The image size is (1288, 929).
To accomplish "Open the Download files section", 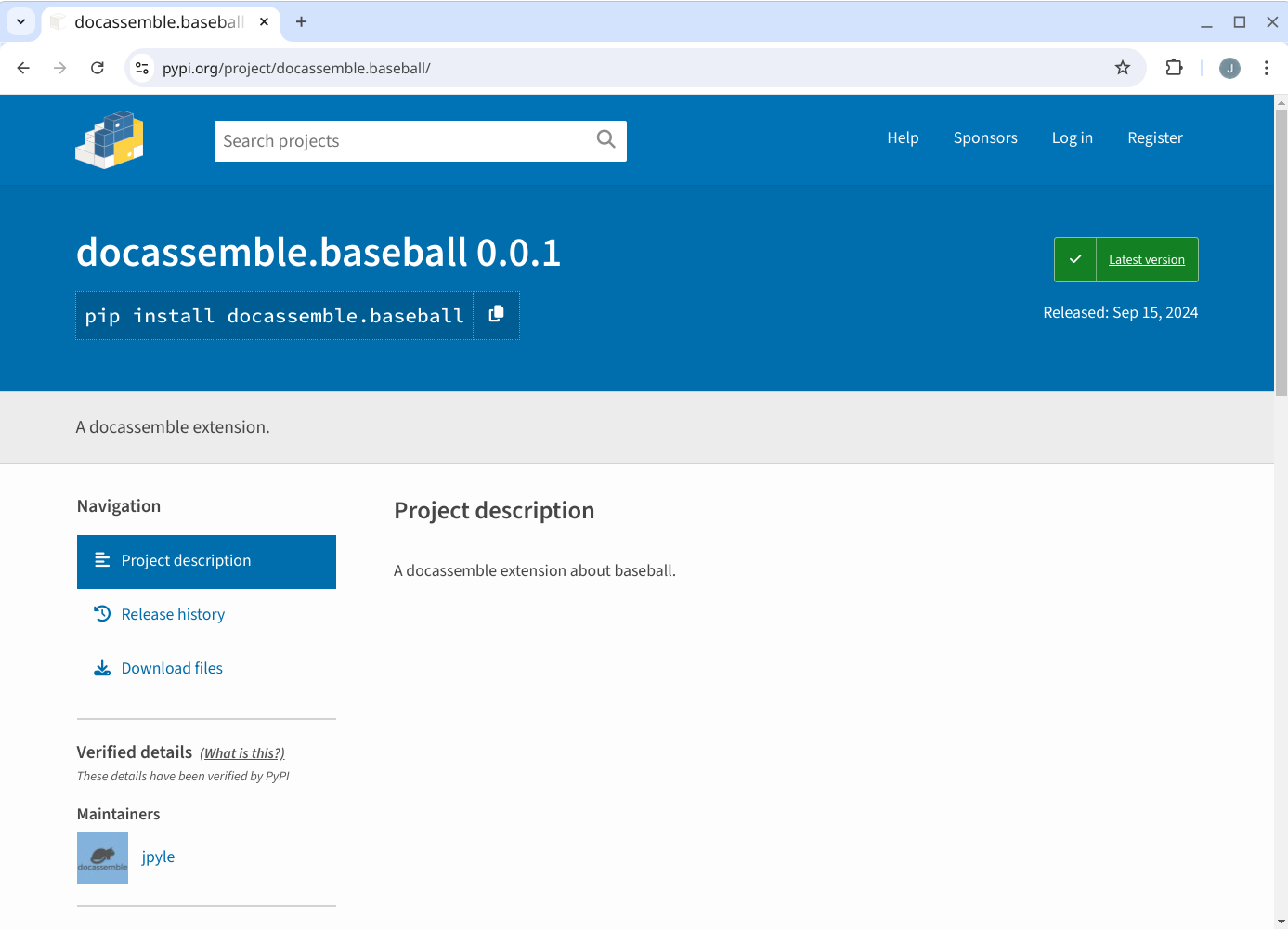I will [x=172, y=668].
